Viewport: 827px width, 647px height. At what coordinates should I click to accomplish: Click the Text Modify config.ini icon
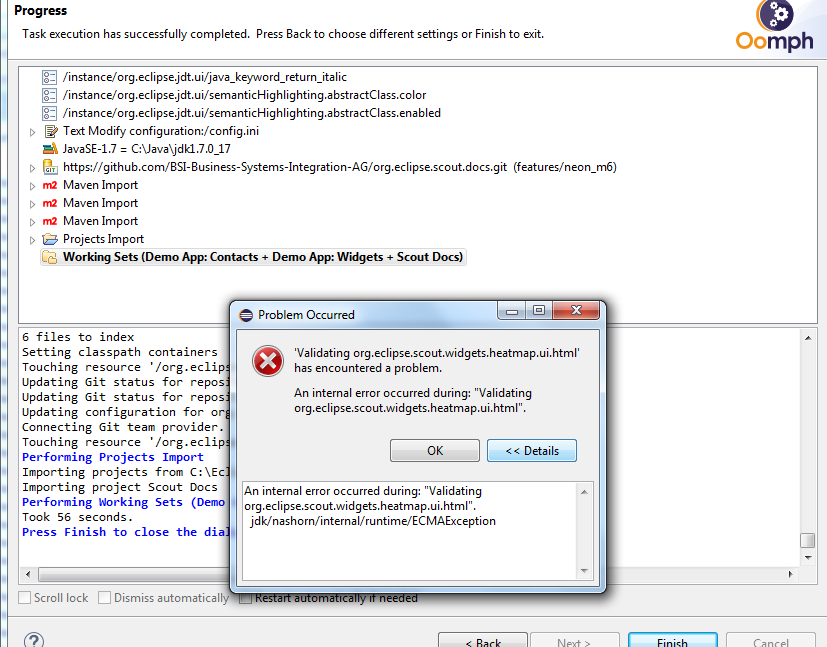(51, 131)
